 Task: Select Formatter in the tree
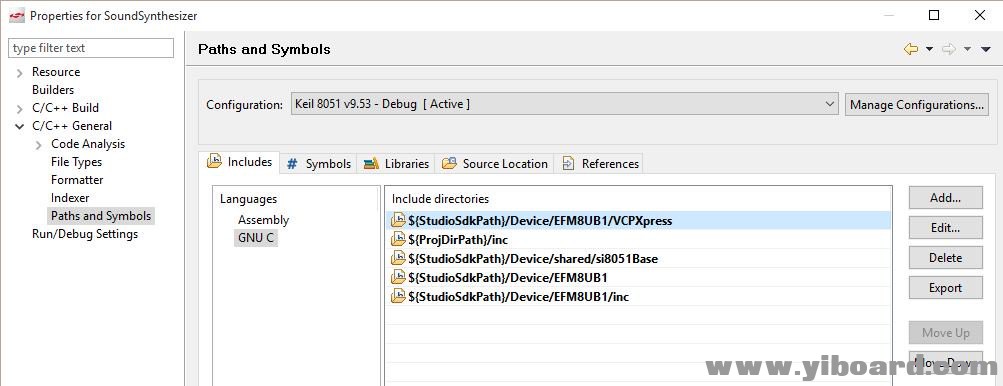tap(77, 180)
